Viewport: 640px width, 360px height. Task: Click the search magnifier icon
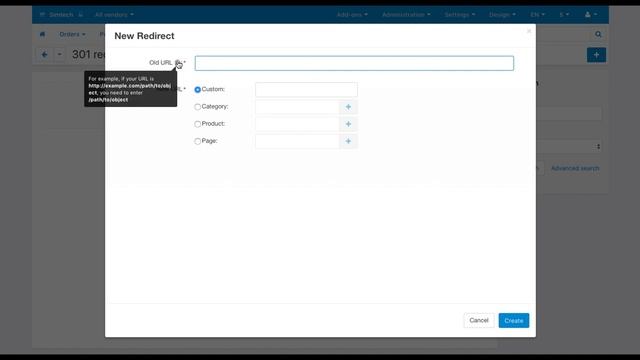(598, 34)
